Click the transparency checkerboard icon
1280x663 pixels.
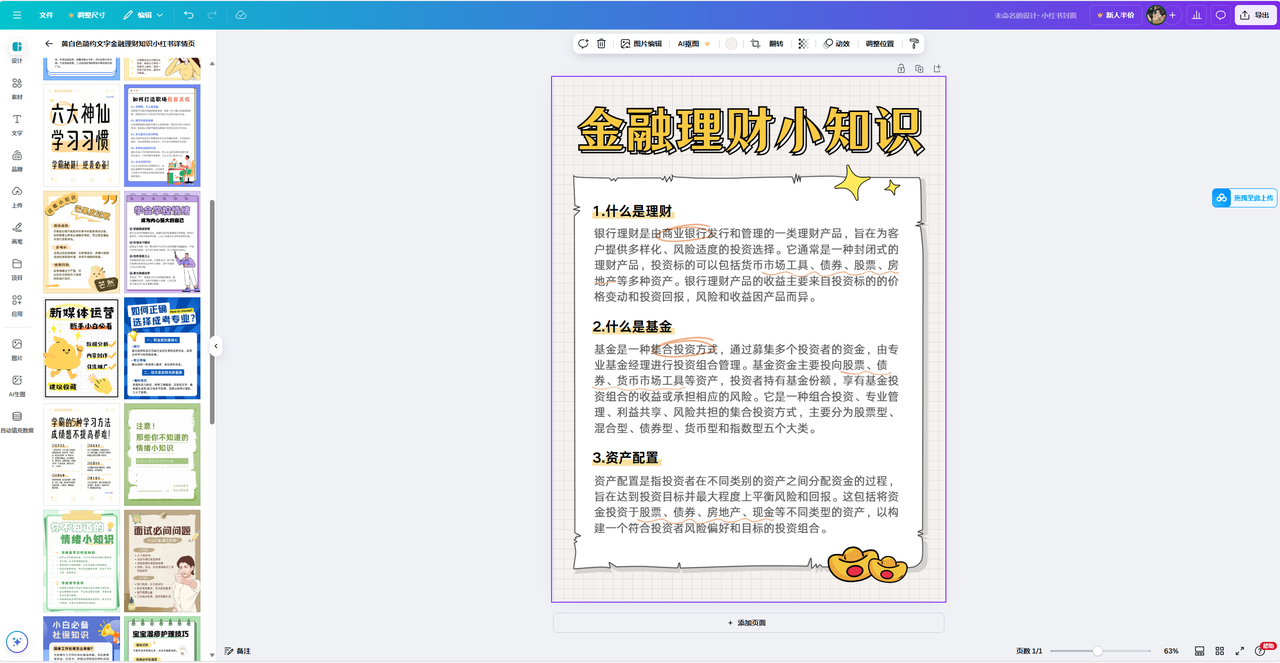click(803, 44)
